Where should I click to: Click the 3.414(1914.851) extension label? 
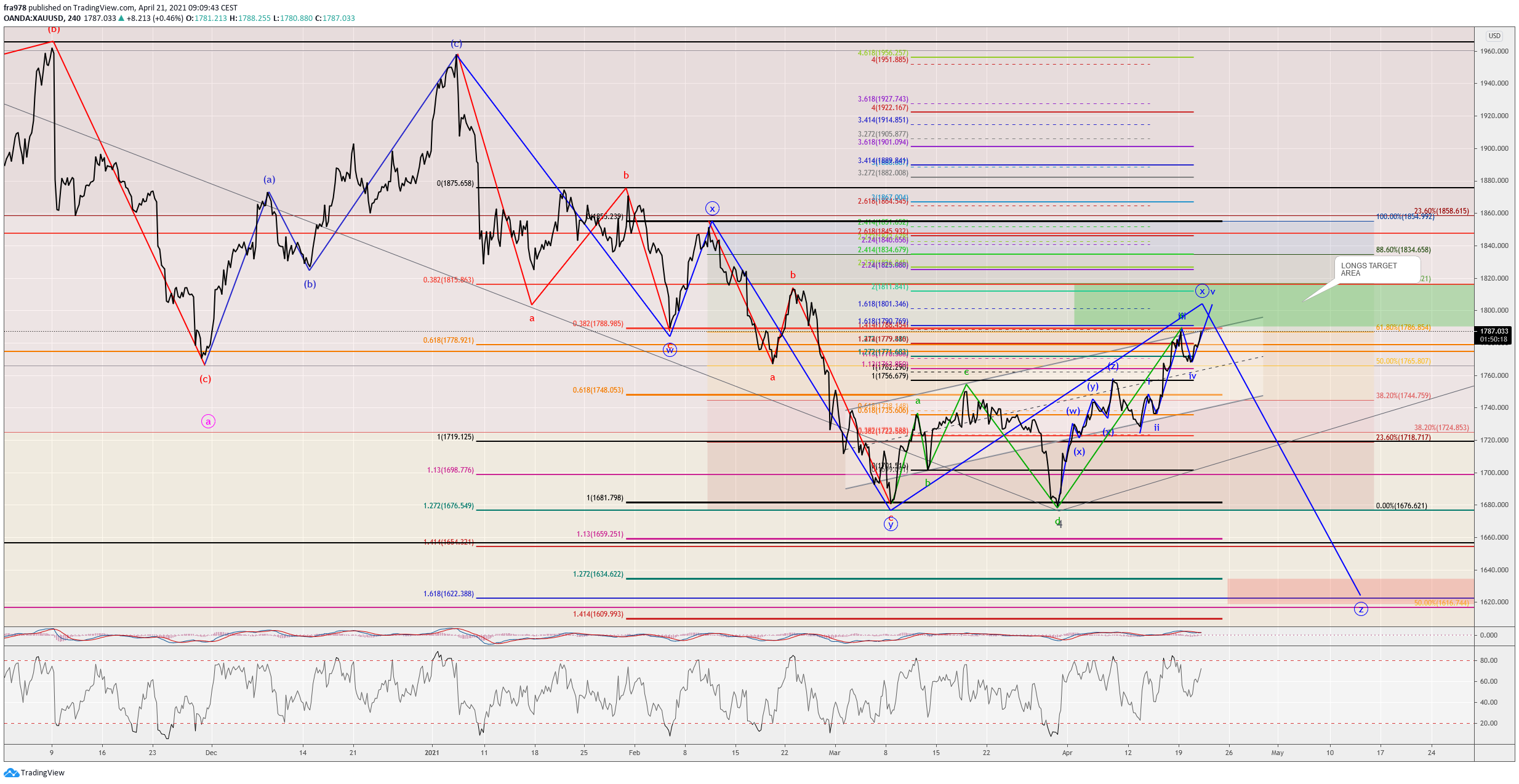[883, 121]
